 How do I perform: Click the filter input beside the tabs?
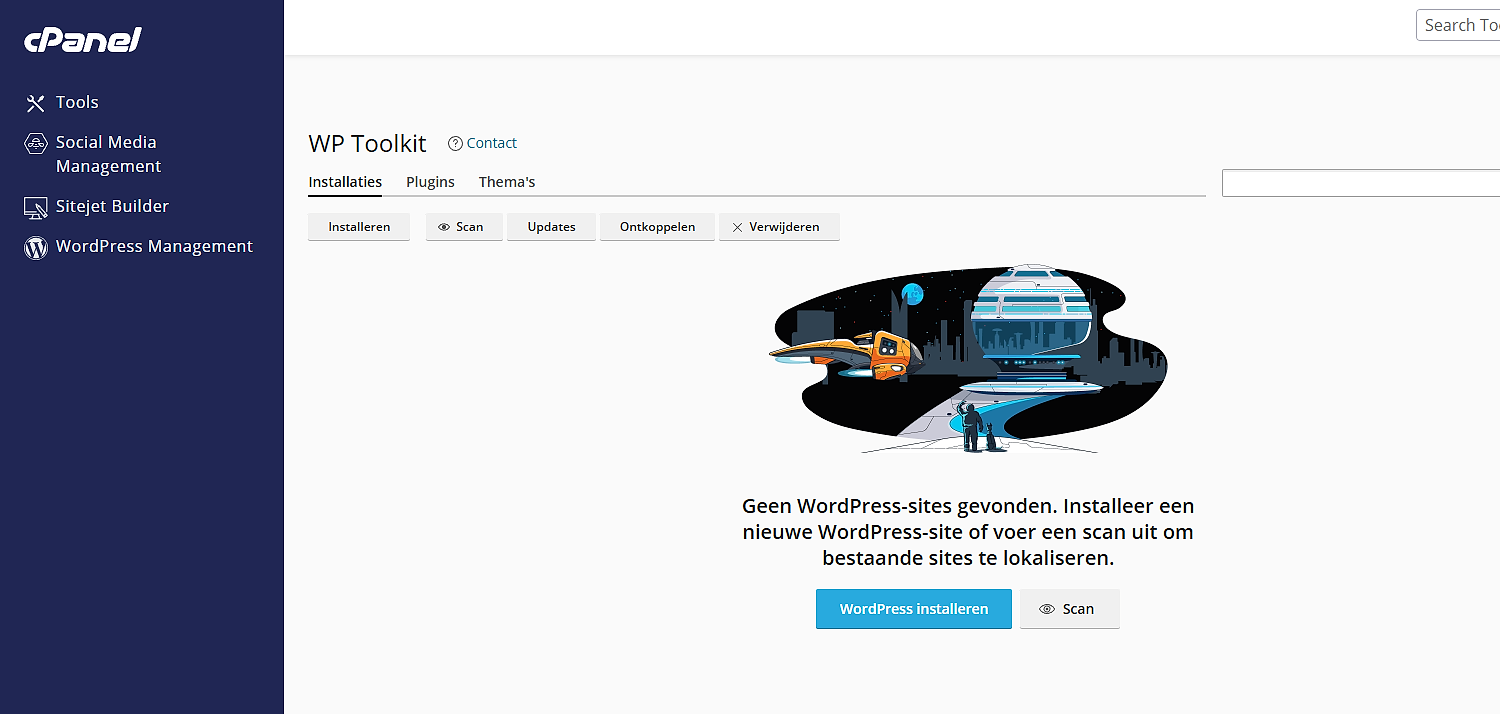[1361, 183]
